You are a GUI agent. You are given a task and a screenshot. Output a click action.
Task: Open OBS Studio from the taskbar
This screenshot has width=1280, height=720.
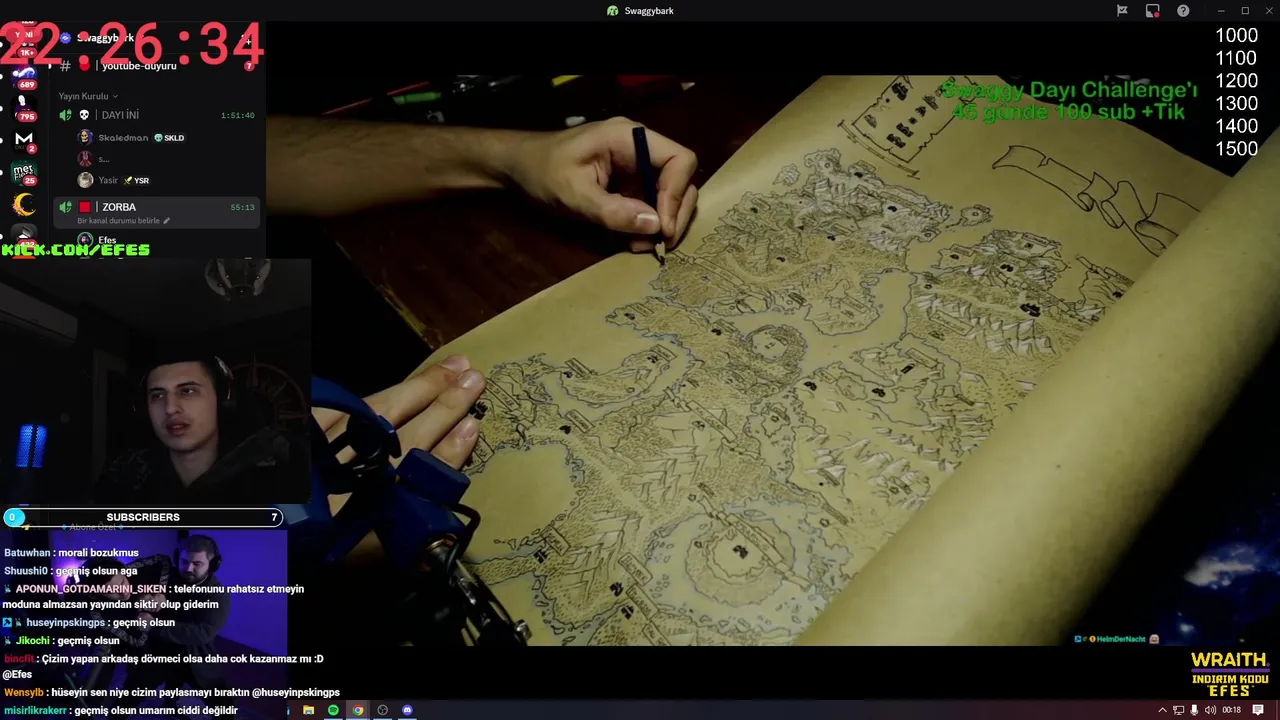(x=382, y=710)
